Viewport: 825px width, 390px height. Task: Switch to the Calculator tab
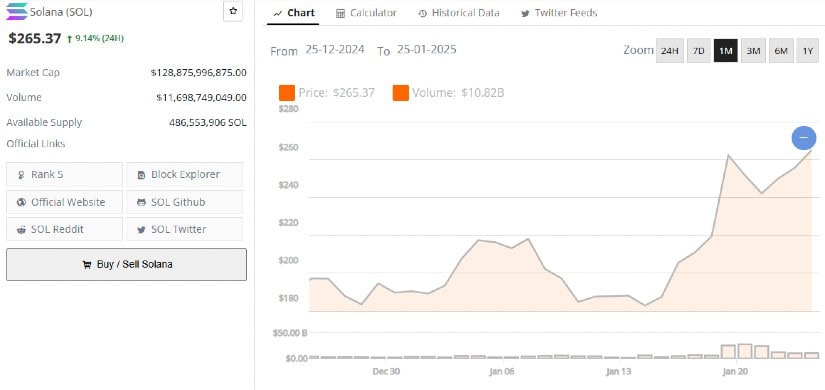[x=367, y=13]
